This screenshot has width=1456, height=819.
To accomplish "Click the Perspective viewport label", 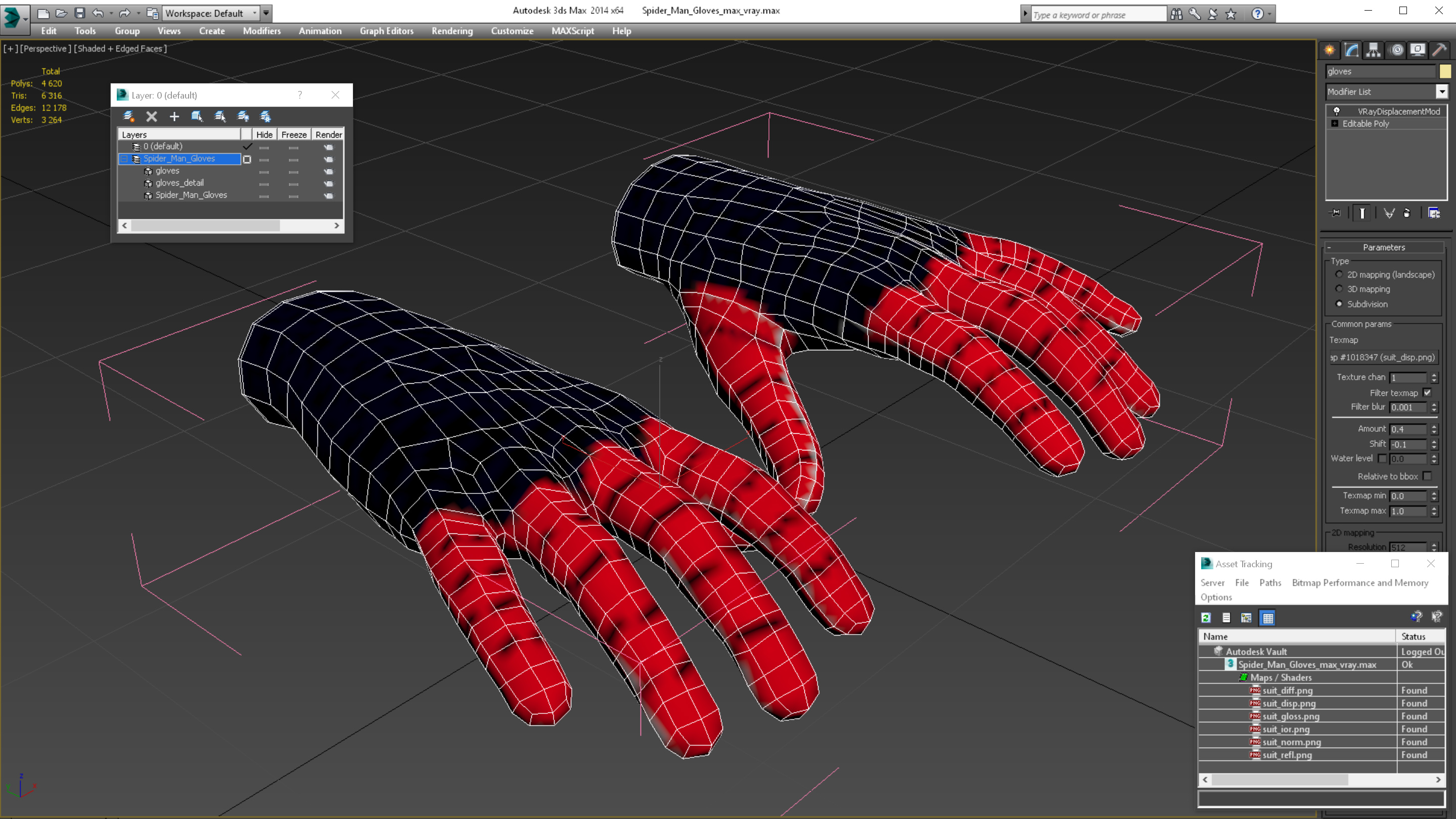I will pos(45,49).
